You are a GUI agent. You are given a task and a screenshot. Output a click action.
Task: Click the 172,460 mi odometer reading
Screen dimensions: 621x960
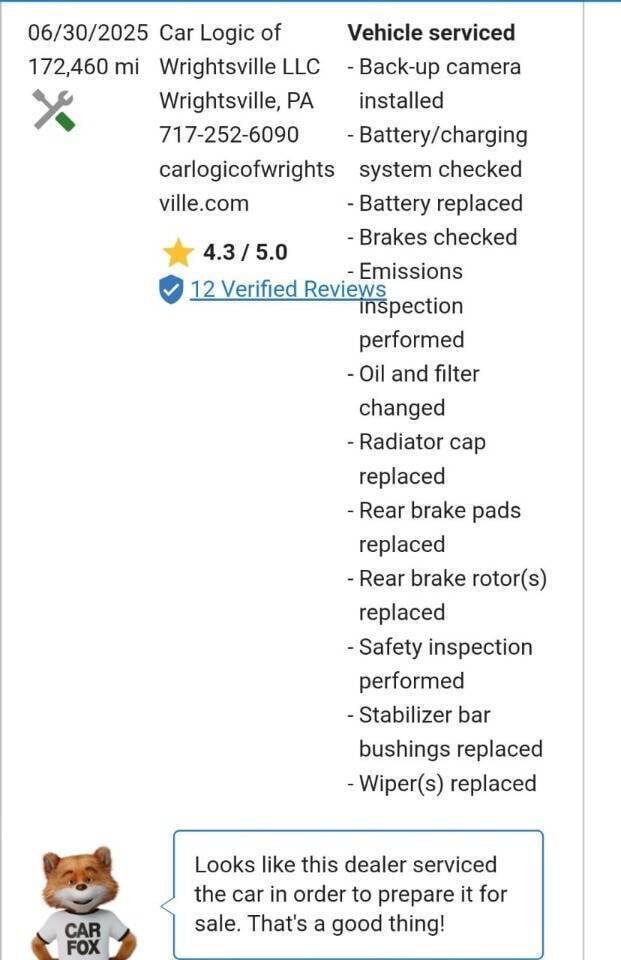tap(84, 66)
